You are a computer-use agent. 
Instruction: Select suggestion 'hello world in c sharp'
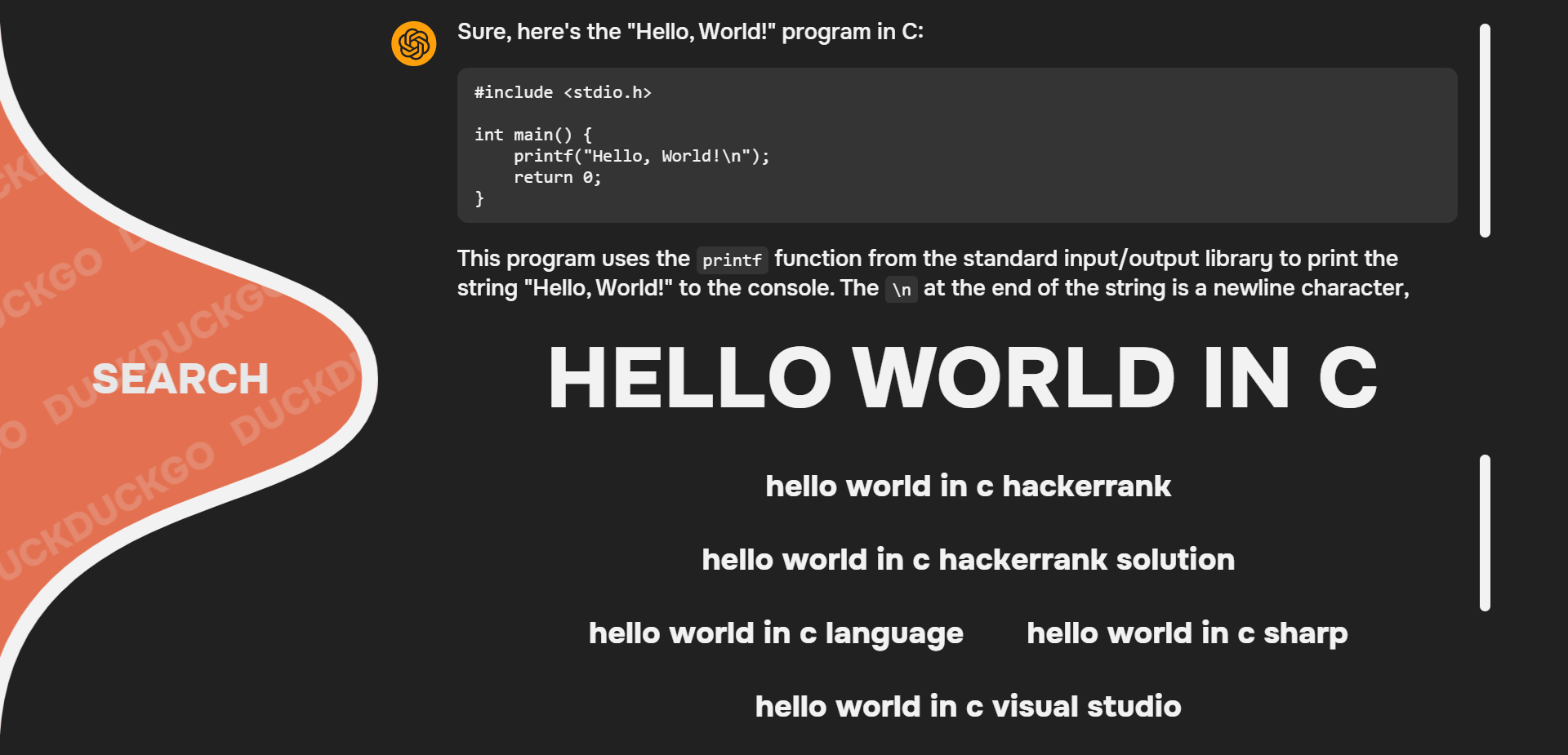[x=1187, y=634]
